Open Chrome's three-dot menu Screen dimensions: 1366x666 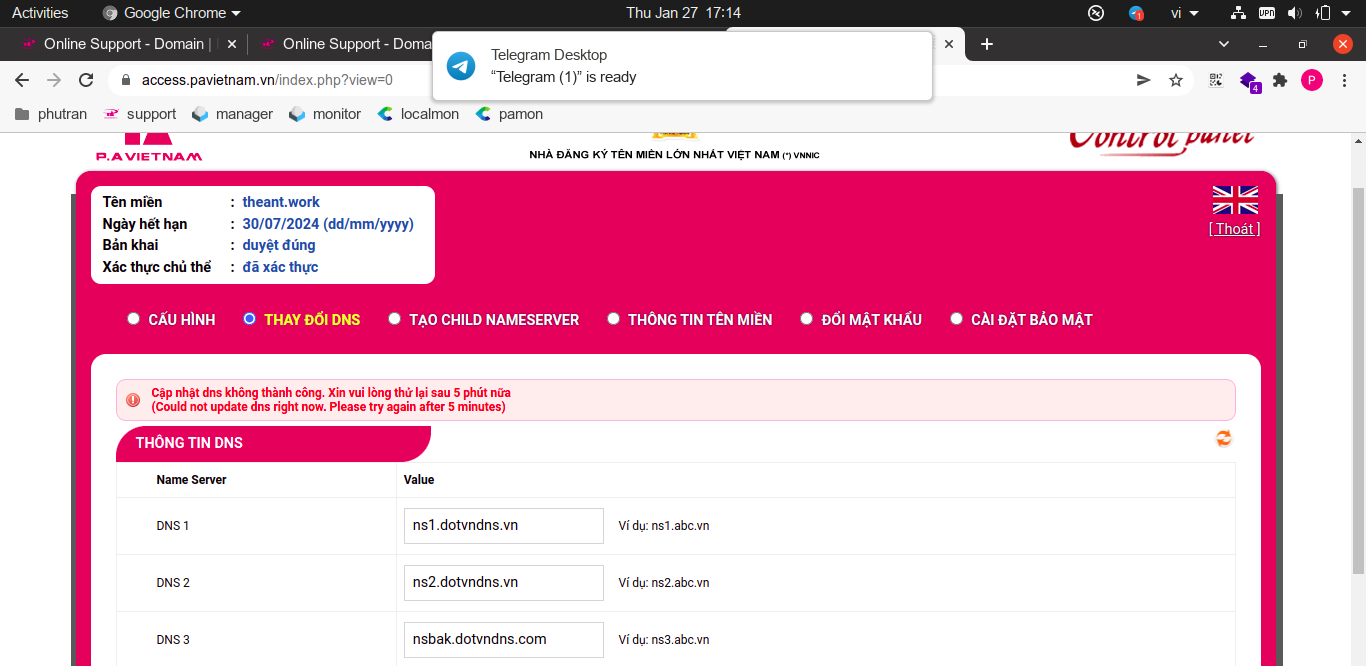point(1344,80)
